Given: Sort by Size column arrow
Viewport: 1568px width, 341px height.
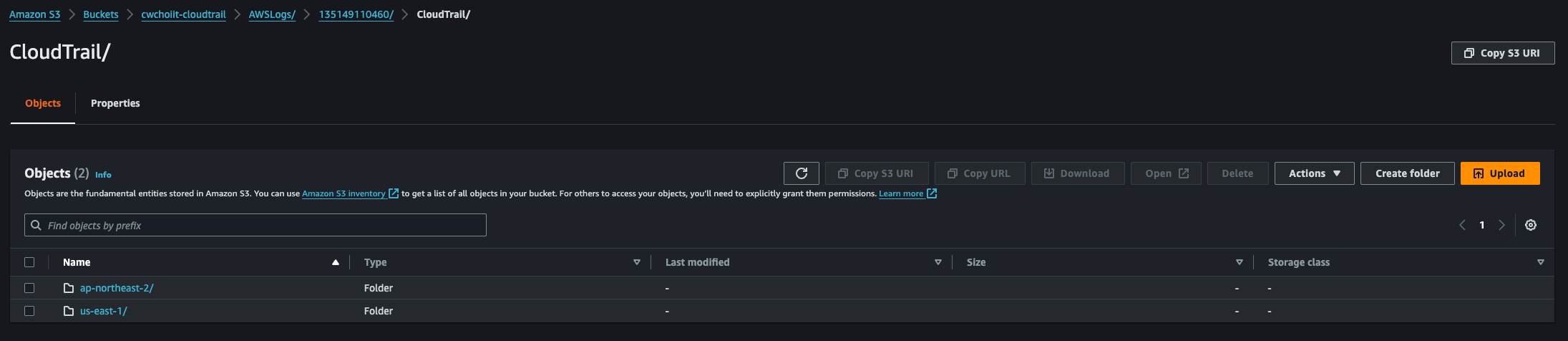Looking at the screenshot, I should [x=1240, y=262].
